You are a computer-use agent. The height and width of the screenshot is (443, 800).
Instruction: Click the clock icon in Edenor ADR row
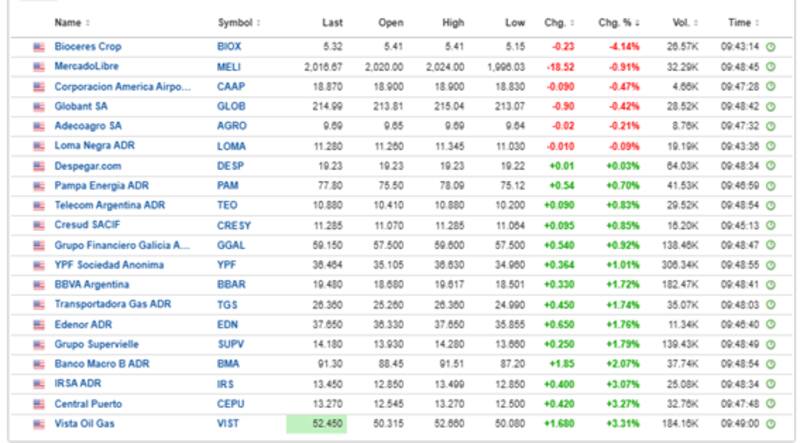tap(769, 325)
